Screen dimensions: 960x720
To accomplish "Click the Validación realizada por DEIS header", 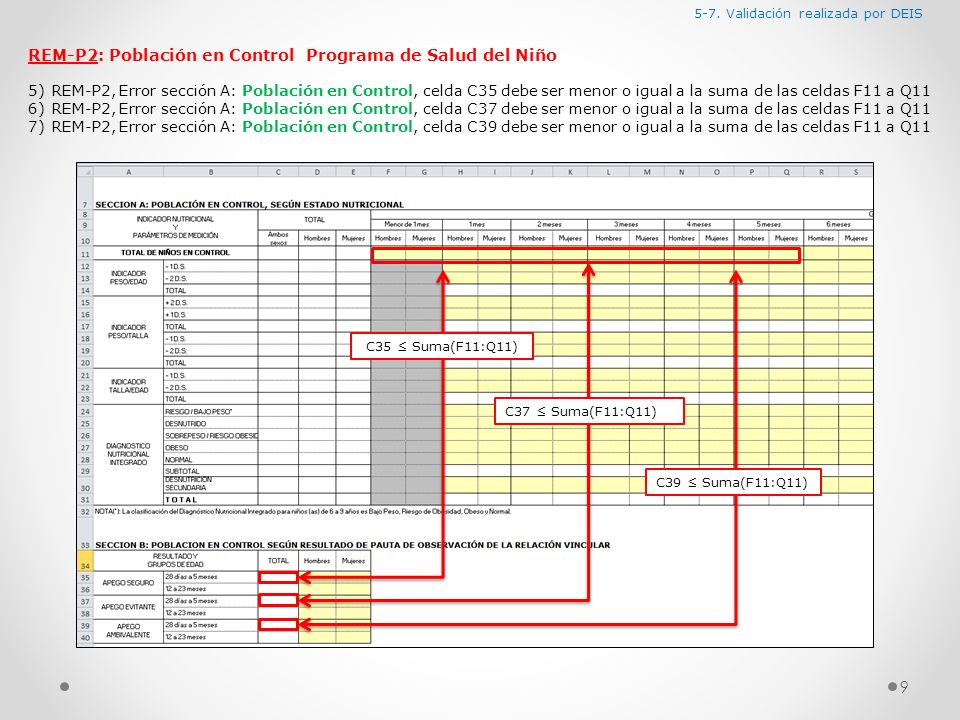I will click(x=808, y=13).
